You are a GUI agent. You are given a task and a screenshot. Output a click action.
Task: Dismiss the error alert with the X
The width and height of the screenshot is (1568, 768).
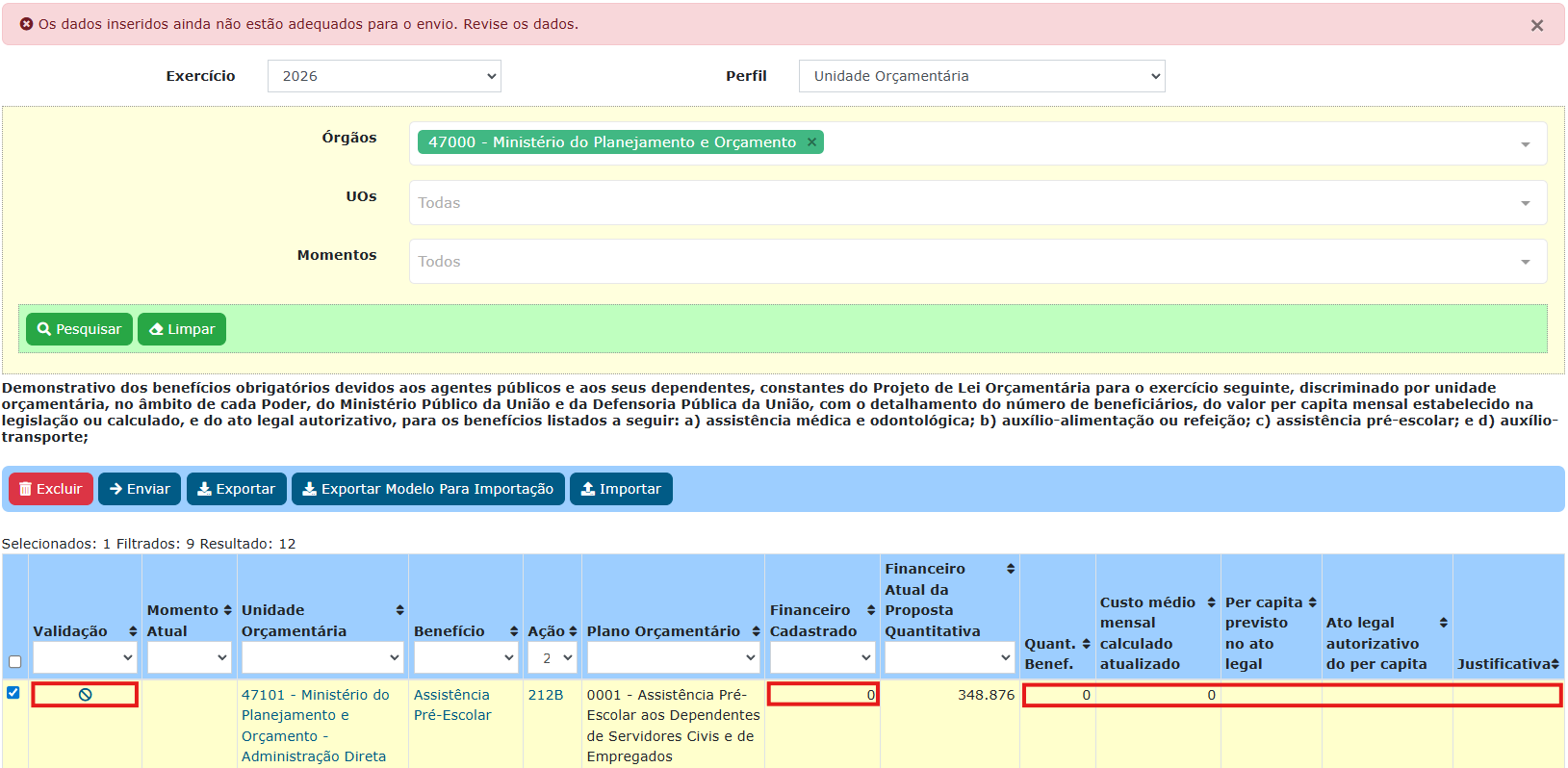(x=1536, y=26)
